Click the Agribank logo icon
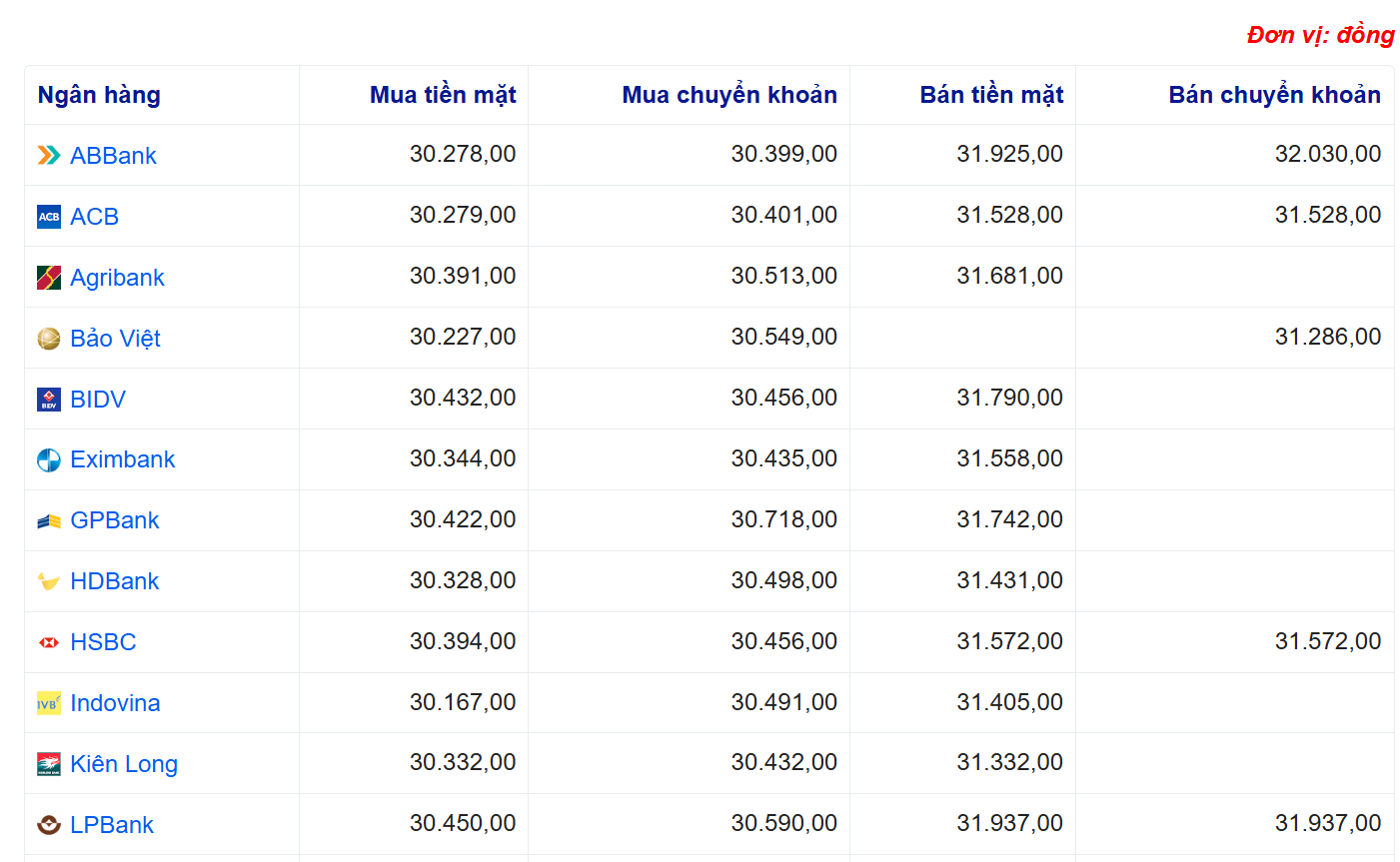The image size is (1400, 862). click(49, 278)
